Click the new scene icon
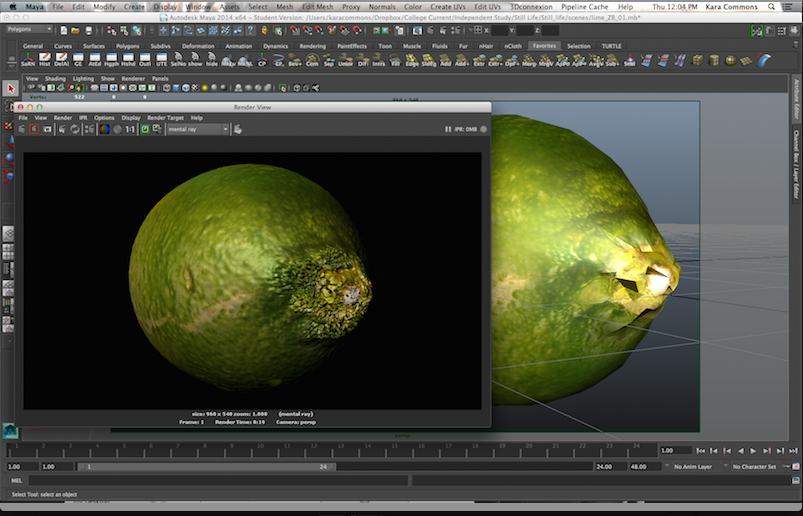 64,30
